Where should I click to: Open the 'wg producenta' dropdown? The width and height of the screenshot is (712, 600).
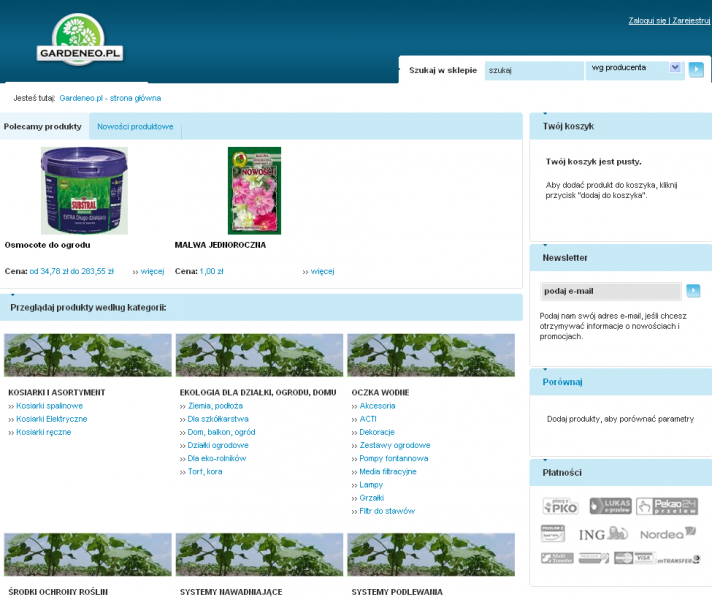(635, 68)
